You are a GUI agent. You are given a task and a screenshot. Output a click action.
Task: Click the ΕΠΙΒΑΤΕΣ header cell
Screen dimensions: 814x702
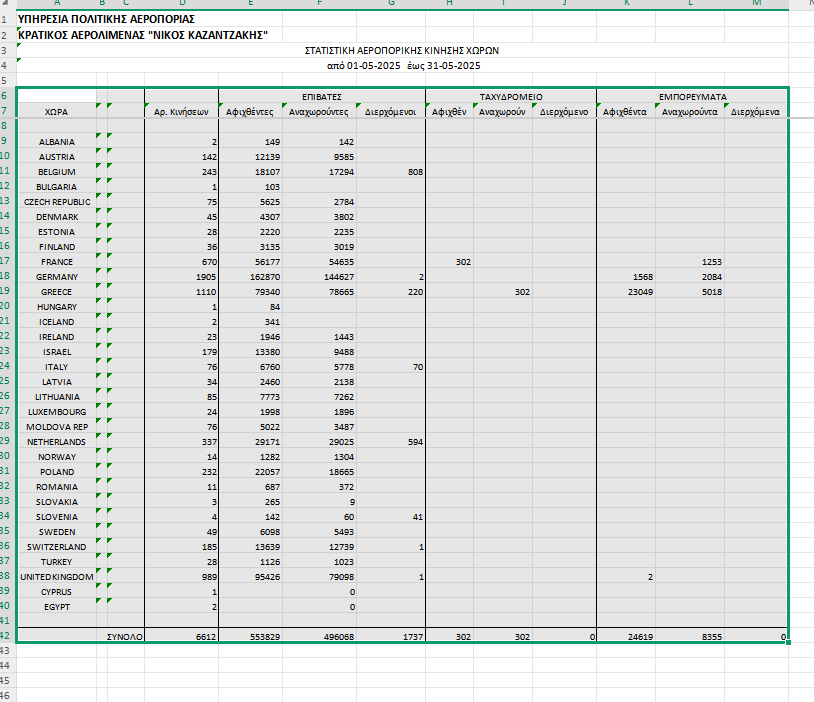click(322, 97)
